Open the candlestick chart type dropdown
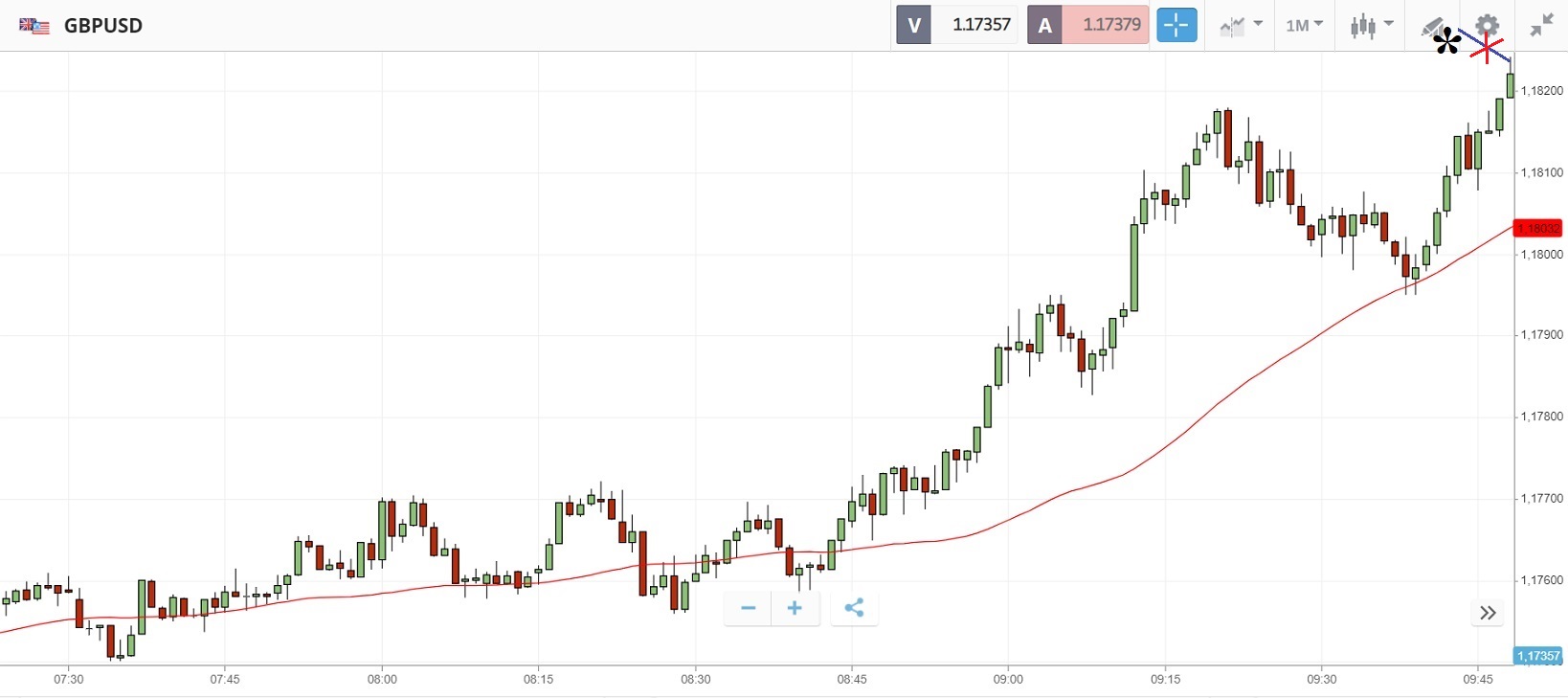Screen dimensions: 1568x698 (x=1371, y=26)
